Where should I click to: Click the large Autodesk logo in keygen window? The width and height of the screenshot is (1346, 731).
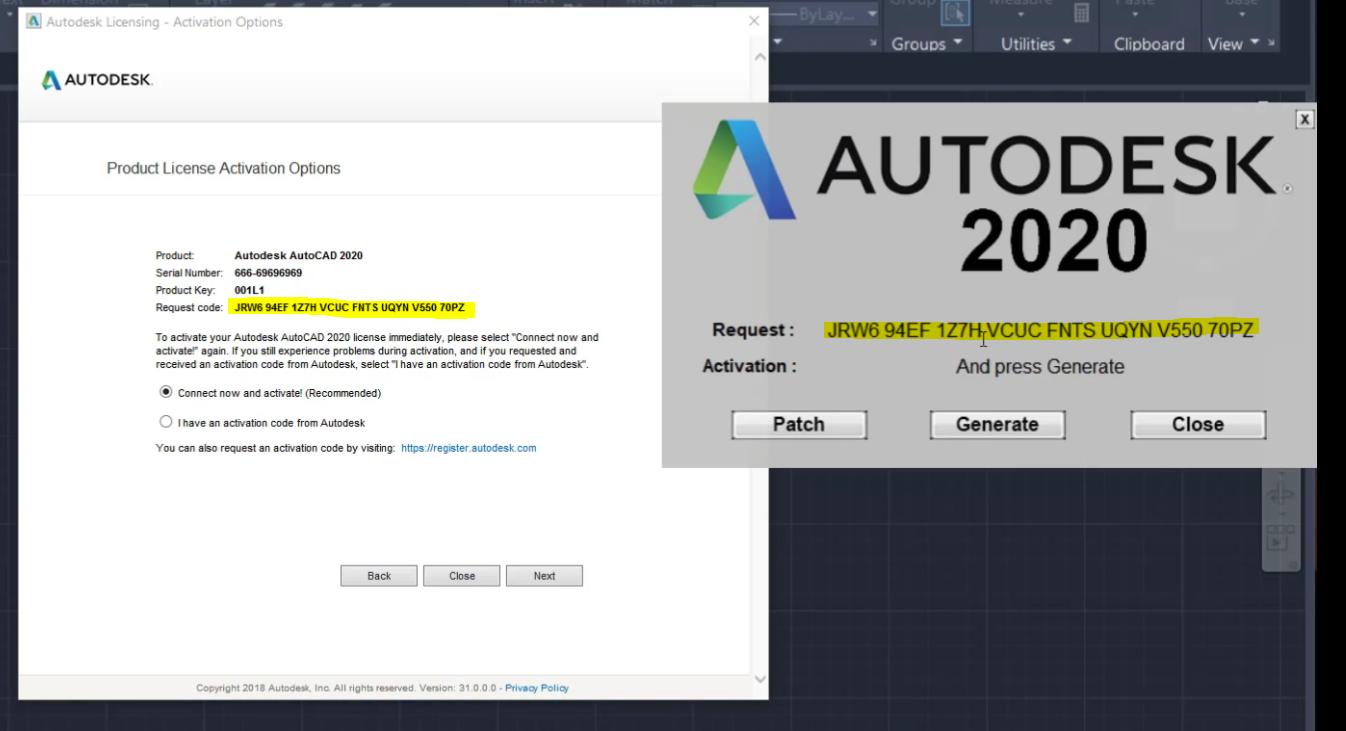click(x=744, y=170)
